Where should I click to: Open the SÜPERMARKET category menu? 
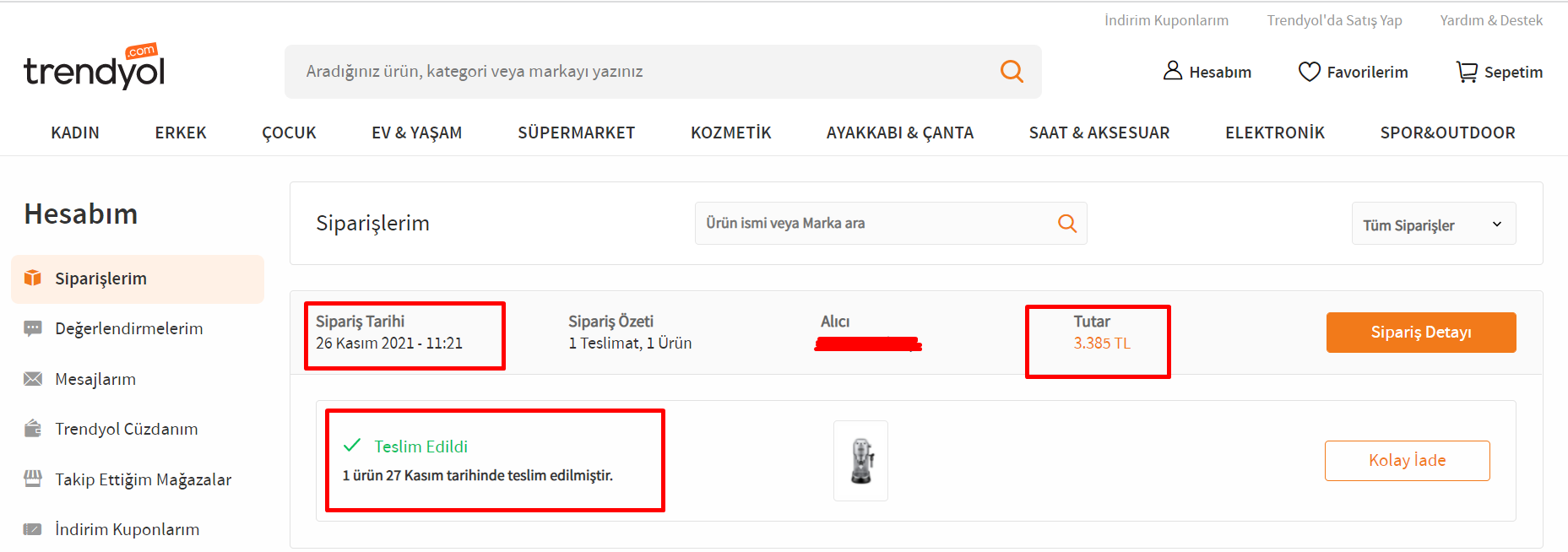coord(576,133)
